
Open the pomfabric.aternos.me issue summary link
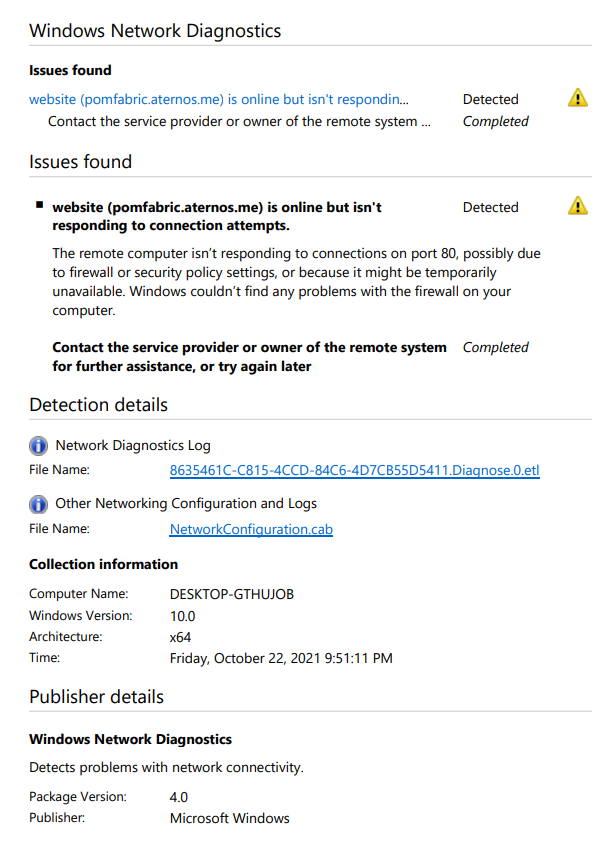pyautogui.click(x=219, y=100)
